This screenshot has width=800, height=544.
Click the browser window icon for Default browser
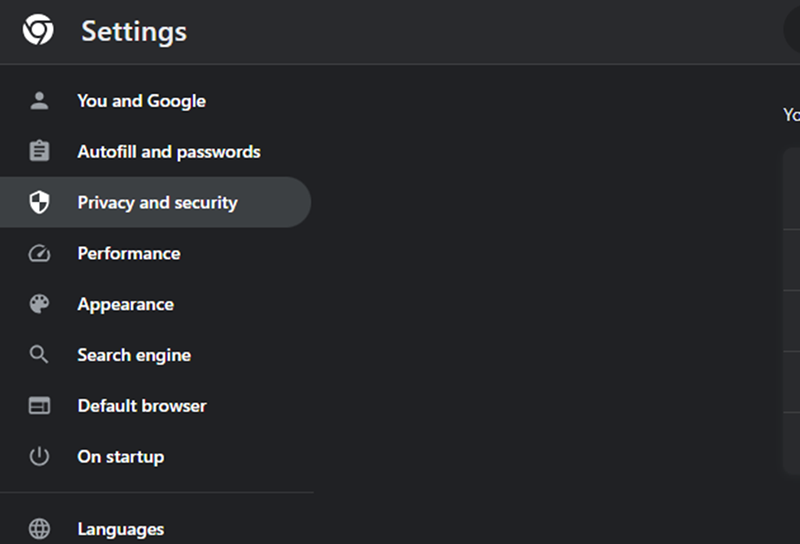tap(39, 406)
